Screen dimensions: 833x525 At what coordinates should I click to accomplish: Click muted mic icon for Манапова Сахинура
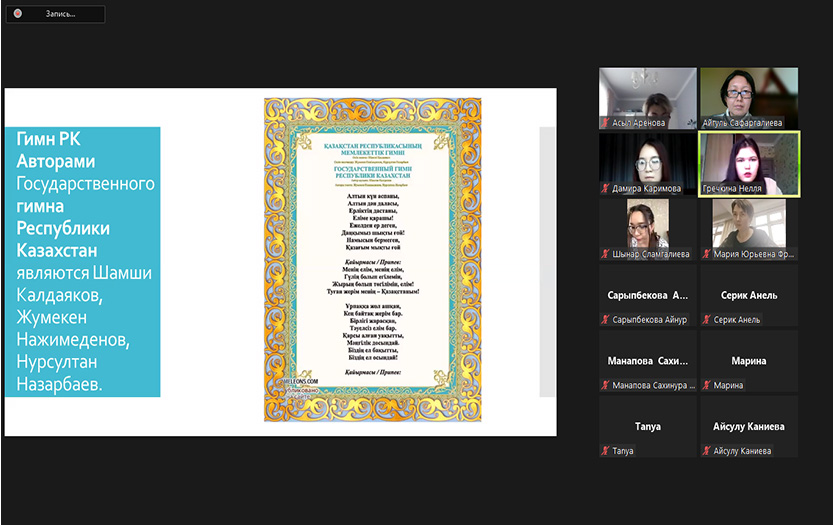(x=605, y=386)
